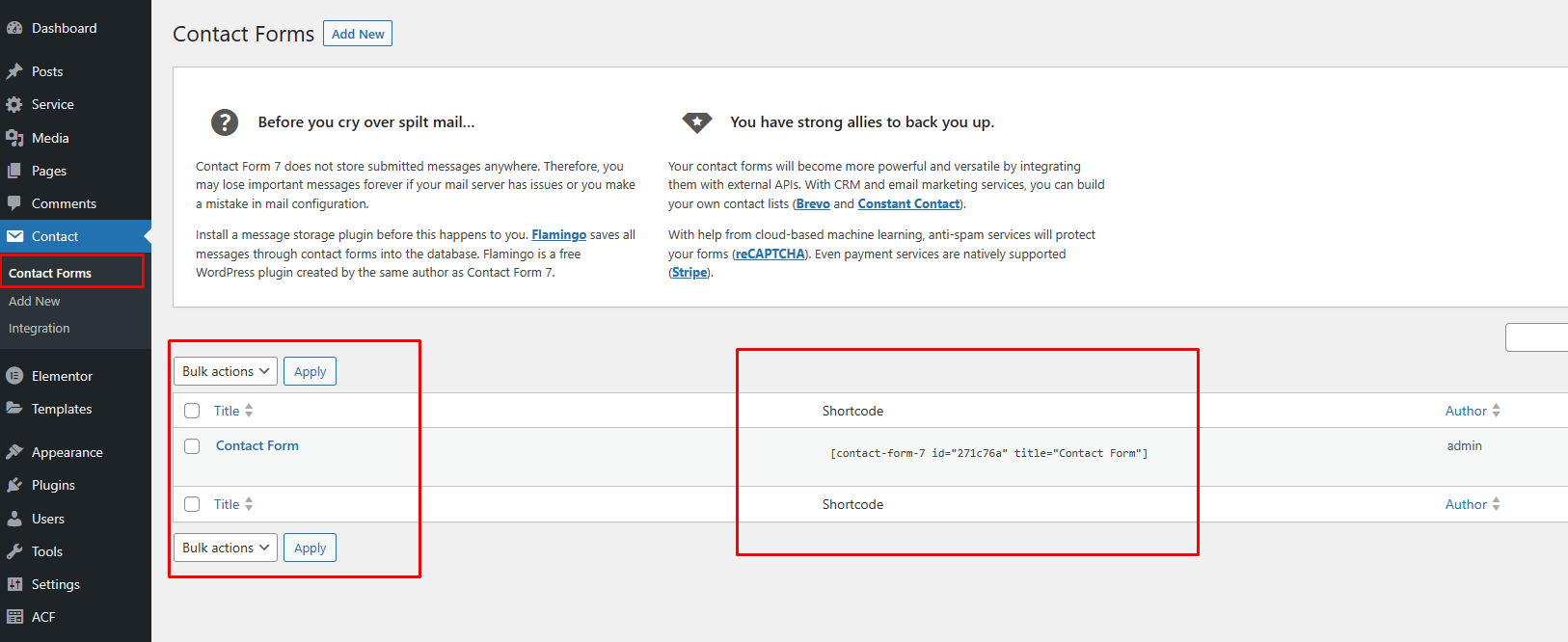Click the Posts pushpin icon

click(14, 71)
